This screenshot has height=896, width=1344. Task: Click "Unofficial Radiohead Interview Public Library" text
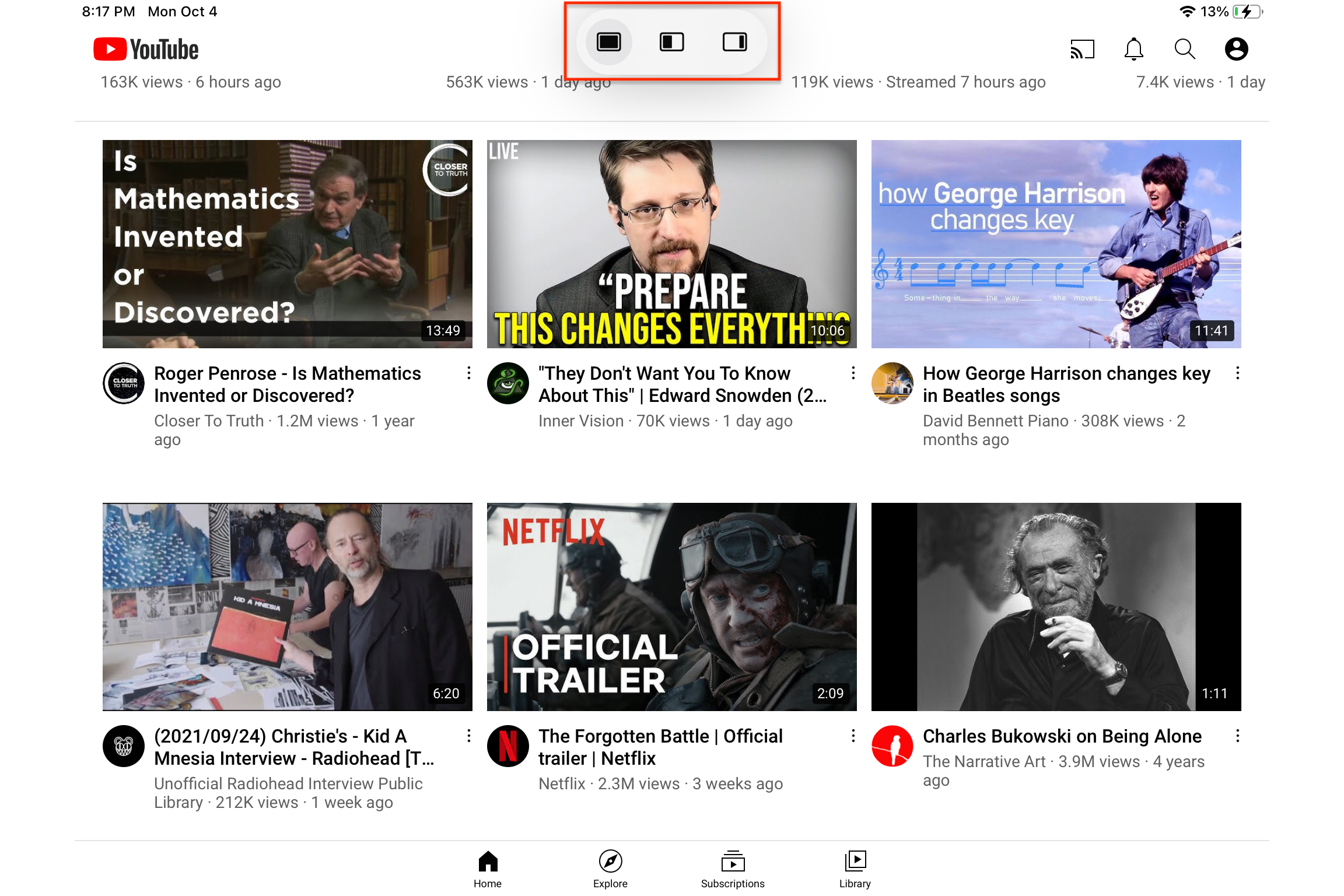(x=288, y=793)
